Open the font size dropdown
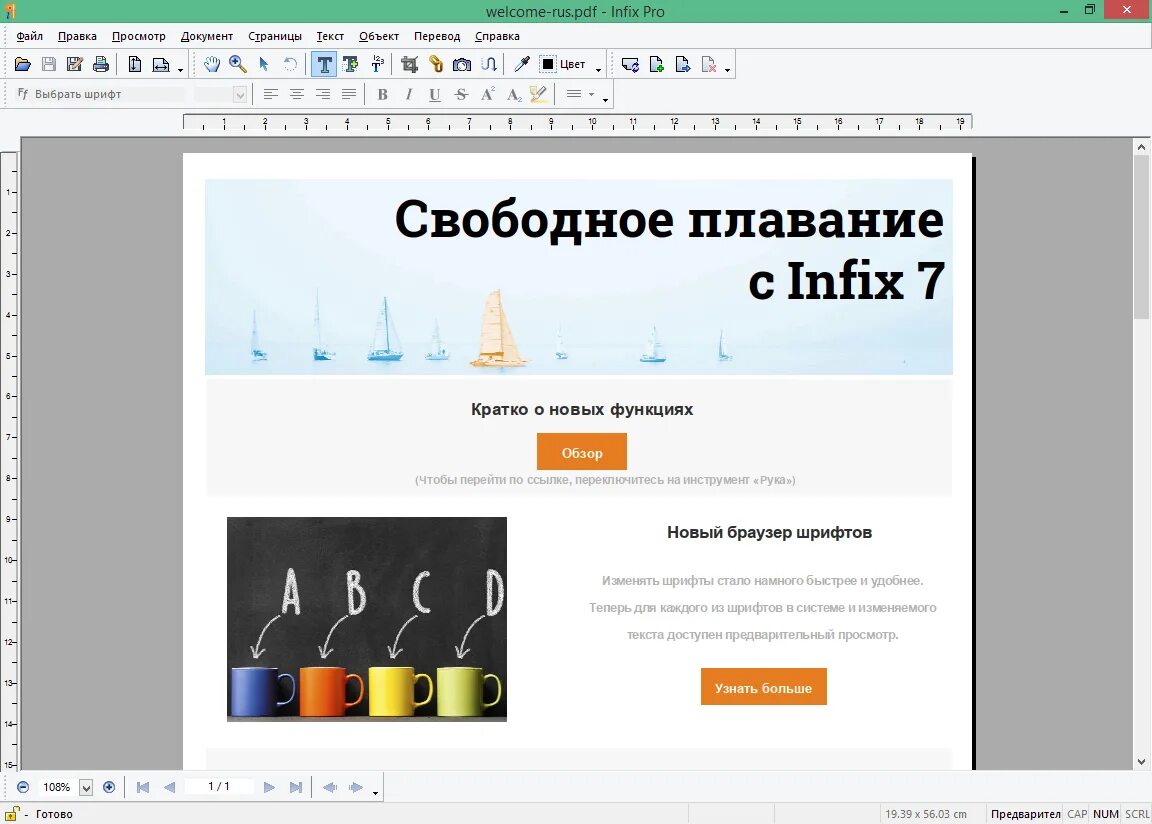 click(x=240, y=94)
